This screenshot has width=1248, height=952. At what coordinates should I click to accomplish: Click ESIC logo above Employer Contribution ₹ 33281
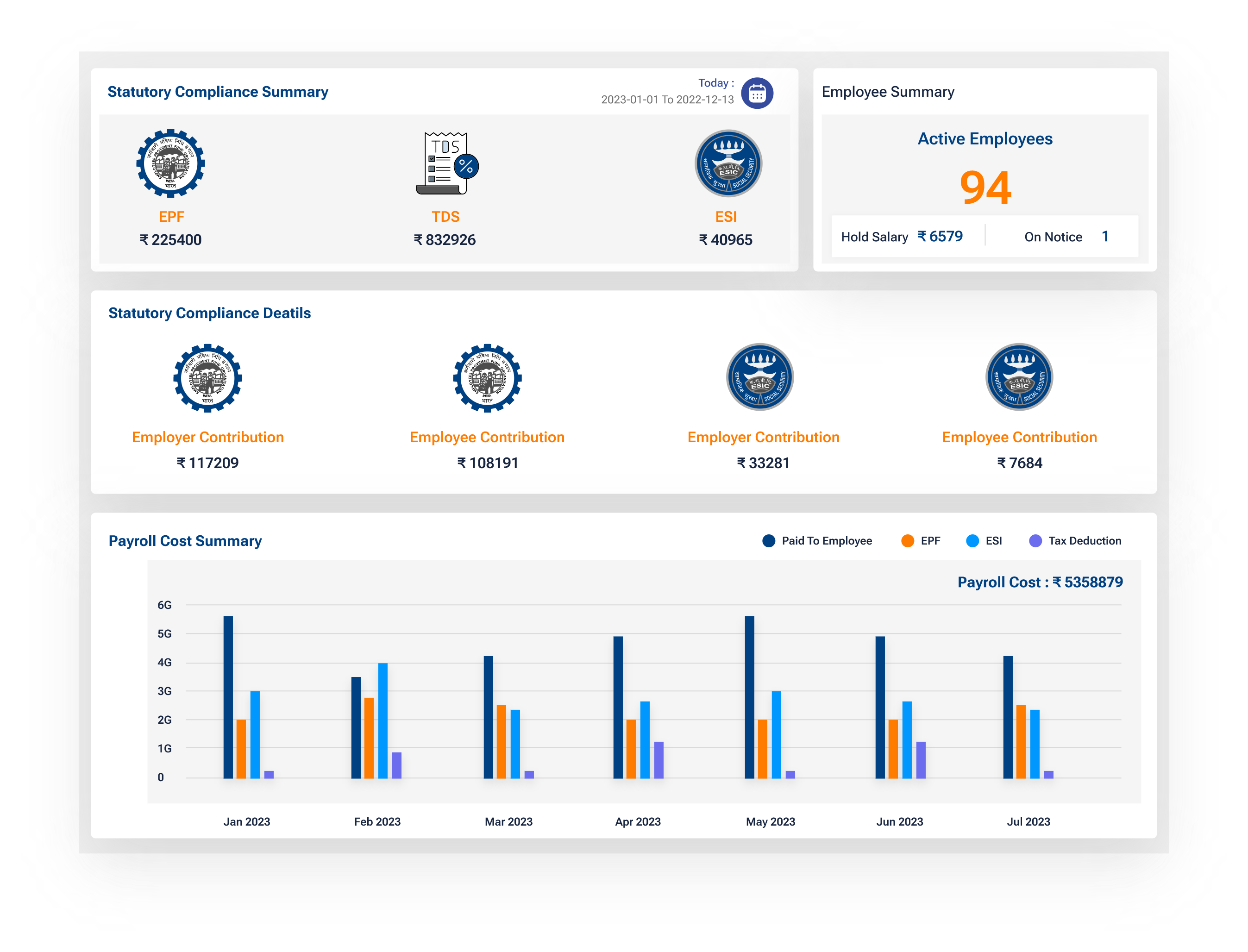(x=759, y=377)
